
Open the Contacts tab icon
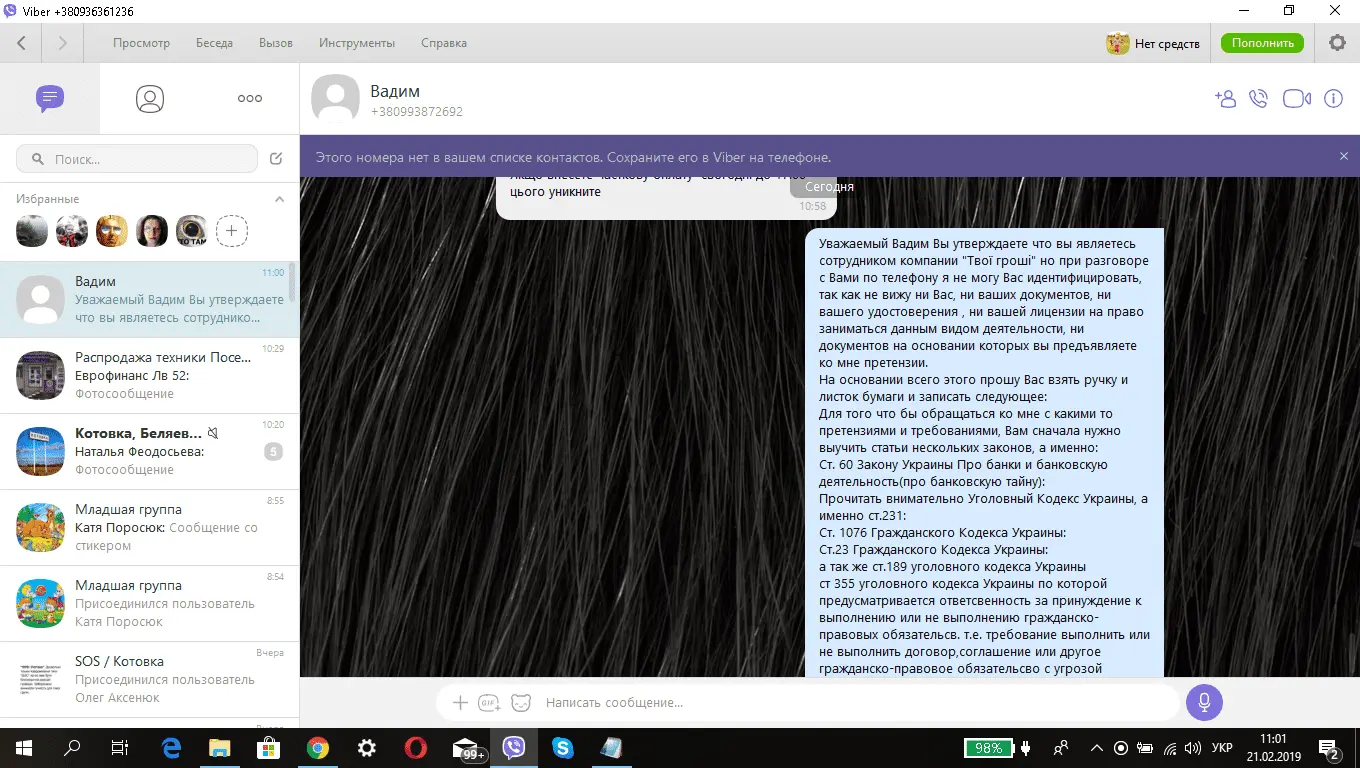point(150,98)
